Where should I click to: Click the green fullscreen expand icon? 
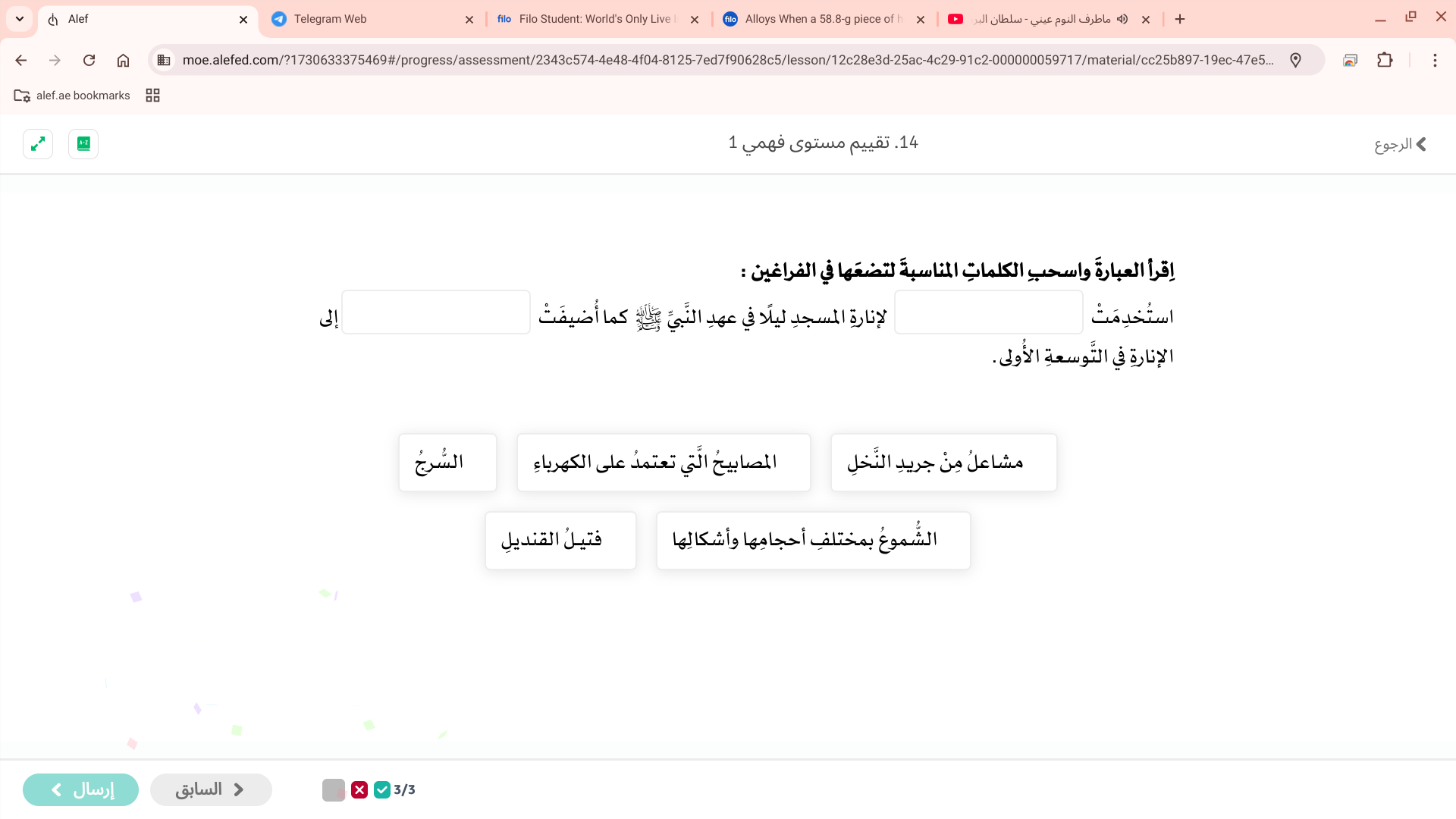coord(38,143)
